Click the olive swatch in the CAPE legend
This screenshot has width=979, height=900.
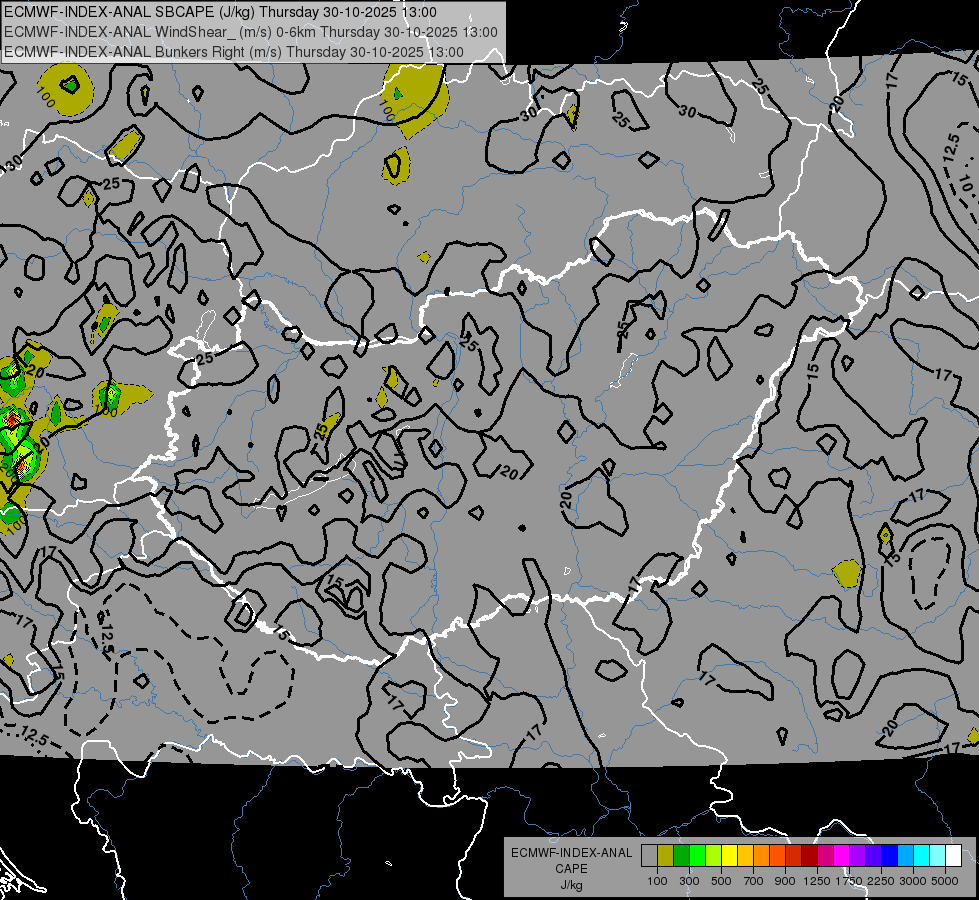[666, 855]
